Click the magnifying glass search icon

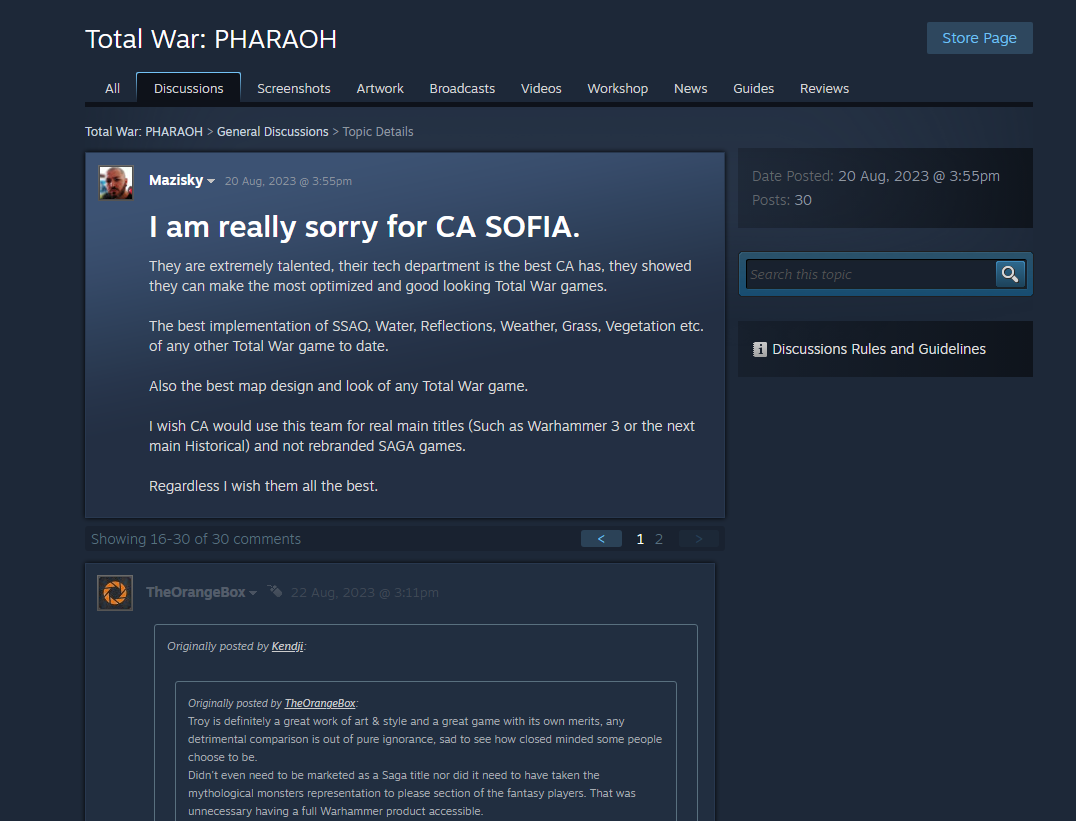[x=1010, y=275]
